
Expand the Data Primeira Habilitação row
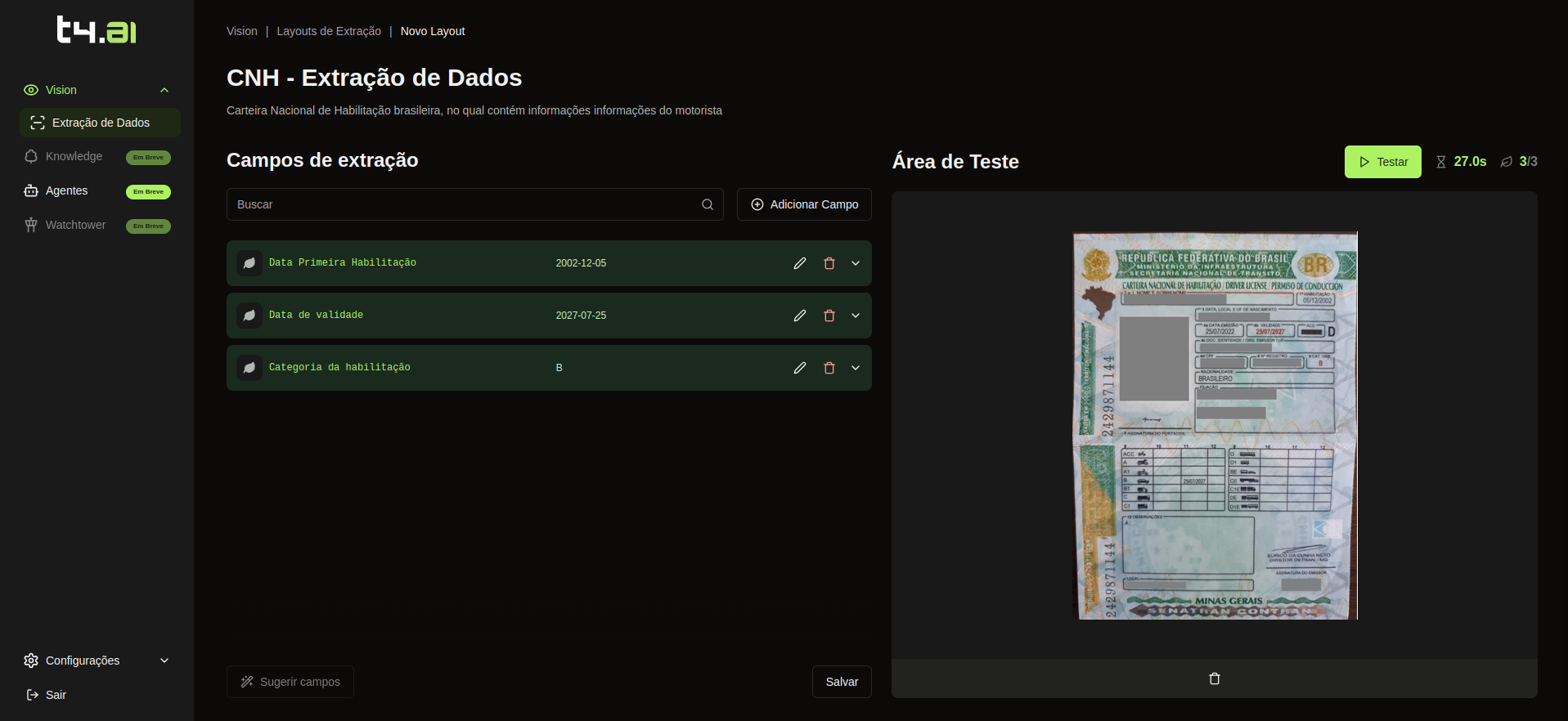click(856, 263)
